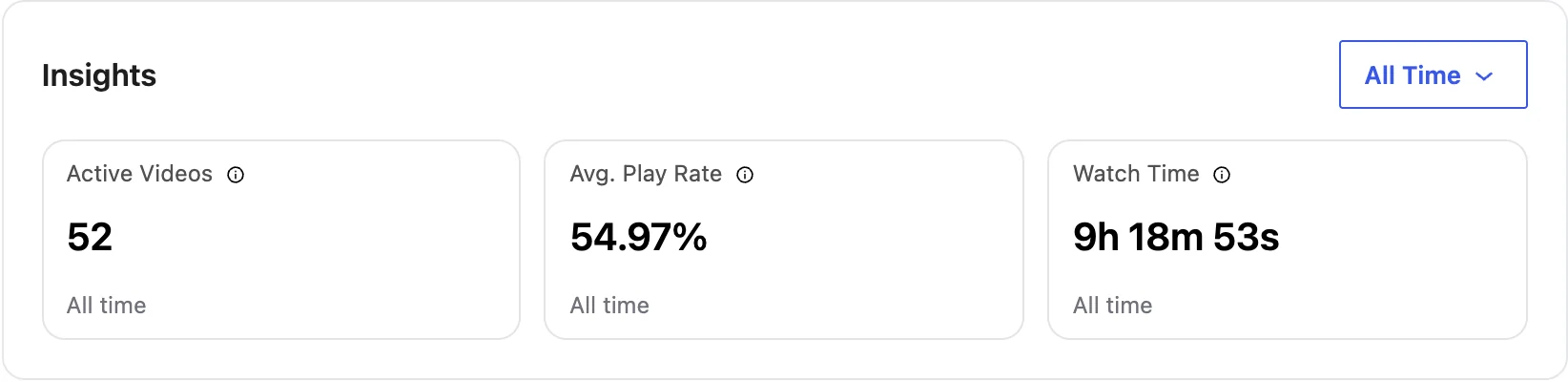Click the 9h 18m 53s watch time value

[x=1176, y=237]
